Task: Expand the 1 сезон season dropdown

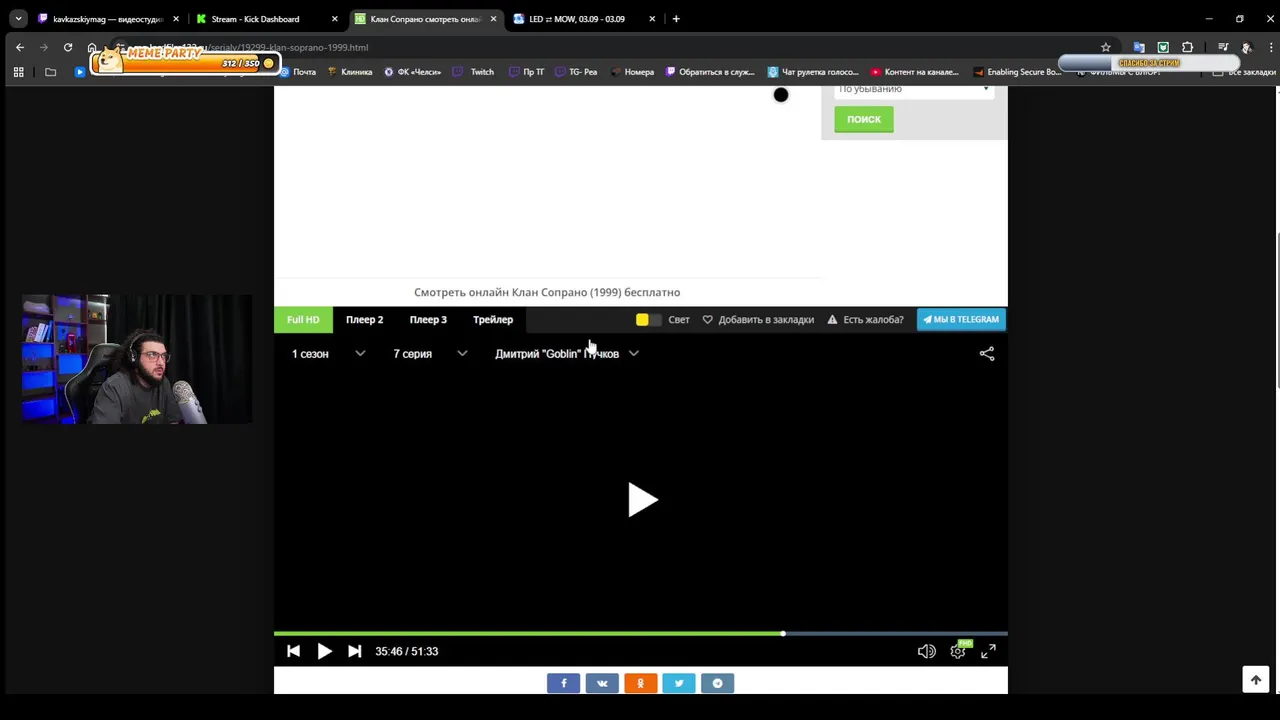Action: pos(328,354)
